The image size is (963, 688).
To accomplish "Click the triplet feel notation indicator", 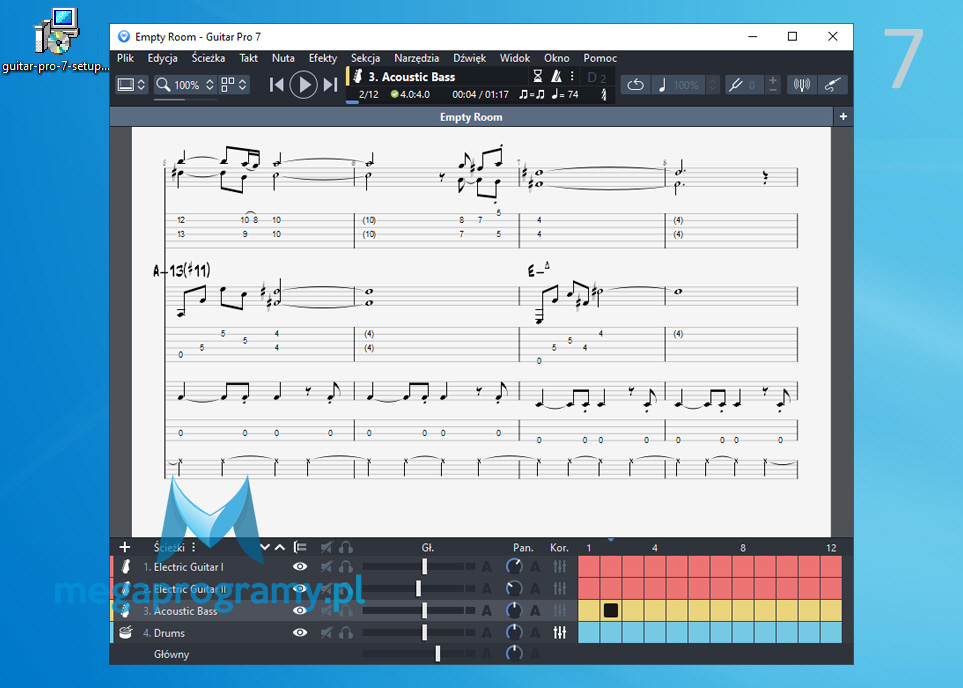I will click(x=531, y=95).
